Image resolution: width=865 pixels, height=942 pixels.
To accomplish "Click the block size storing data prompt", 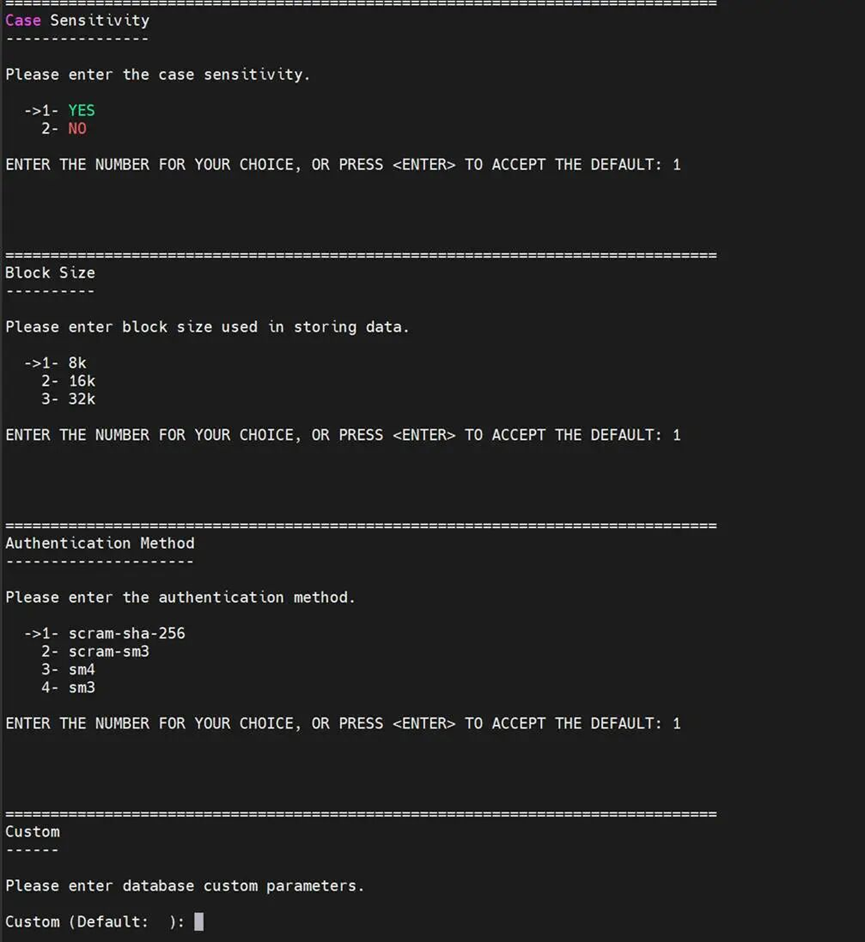I will click(x=207, y=327).
